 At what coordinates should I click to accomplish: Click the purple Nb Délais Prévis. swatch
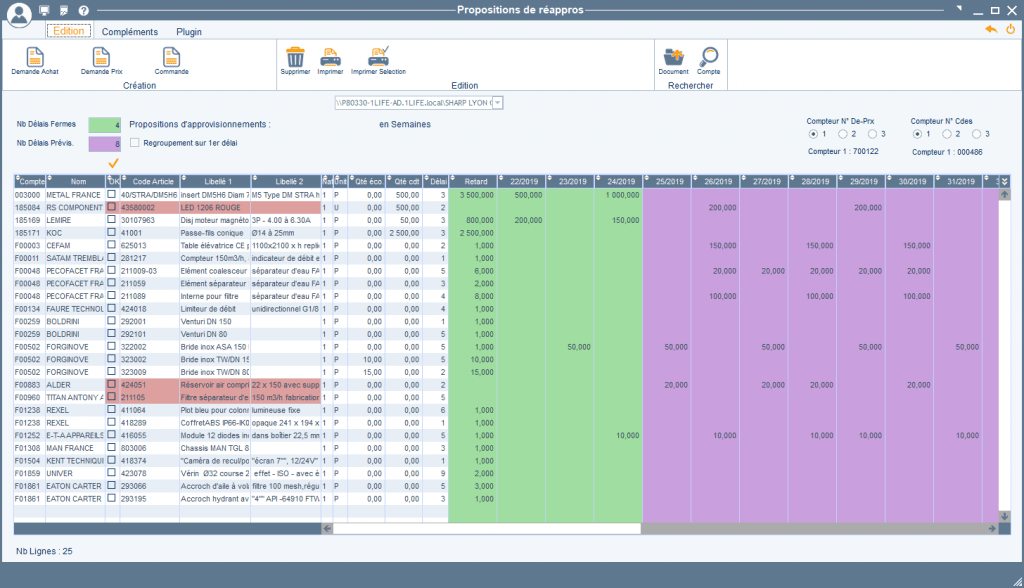pyautogui.click(x=104, y=144)
